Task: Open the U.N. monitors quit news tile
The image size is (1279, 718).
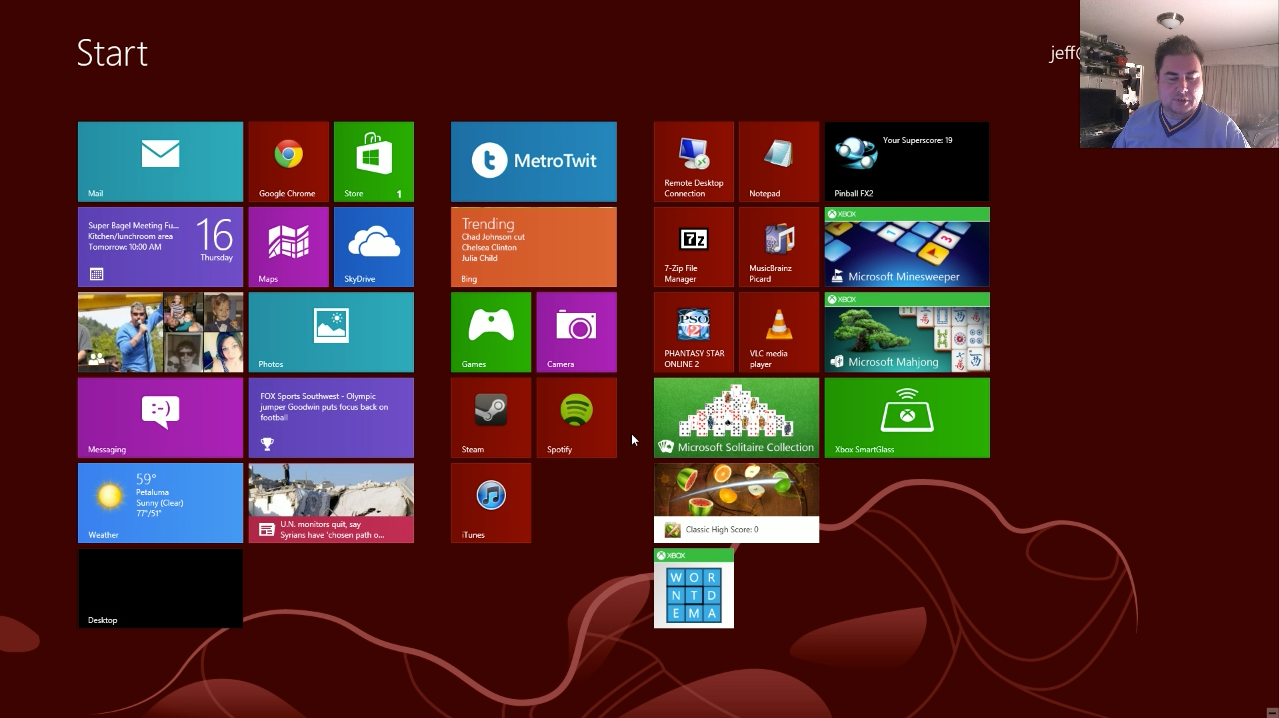Action: (331, 503)
